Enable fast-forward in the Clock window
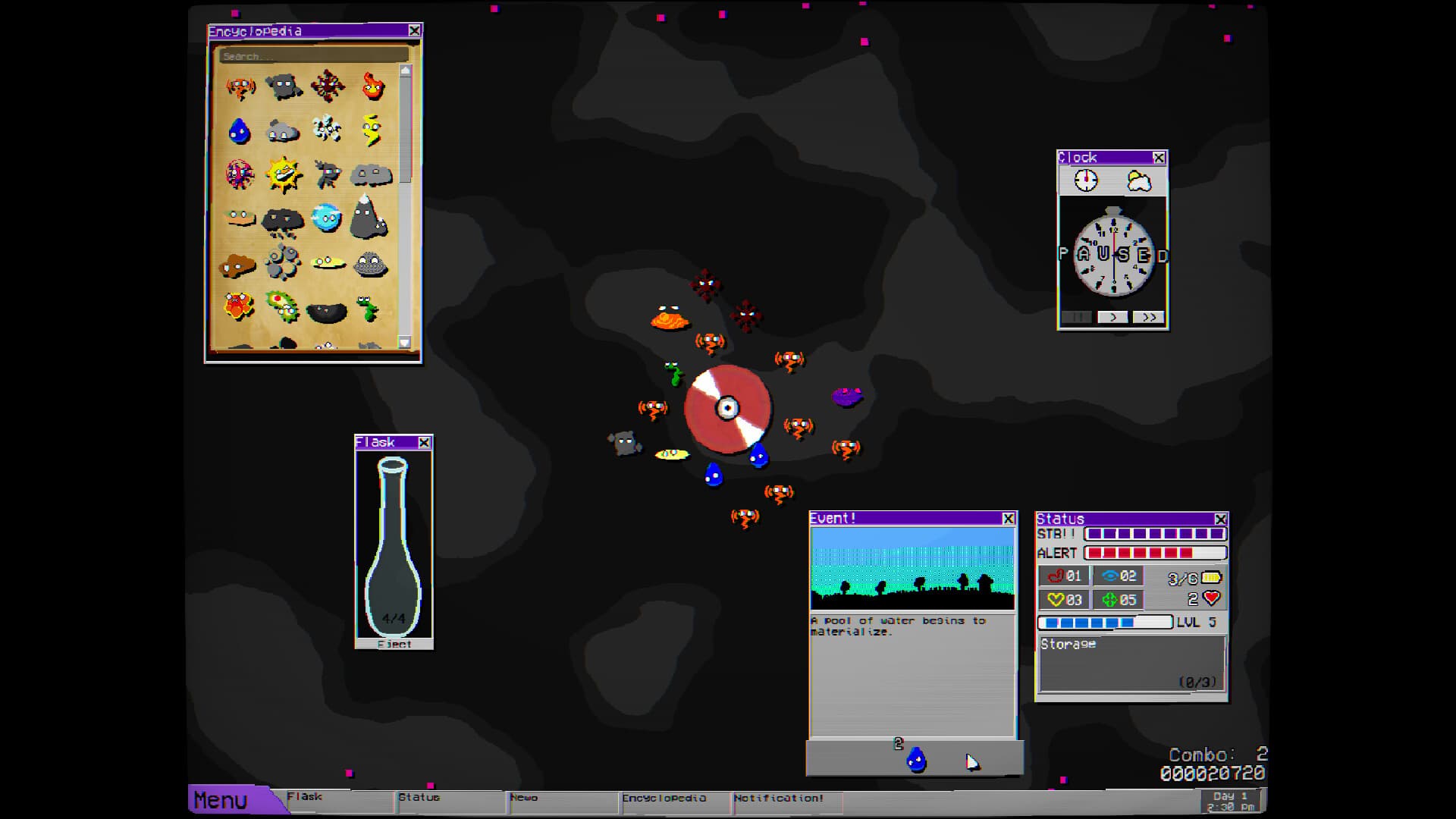This screenshot has height=819, width=1456. 1150,318
